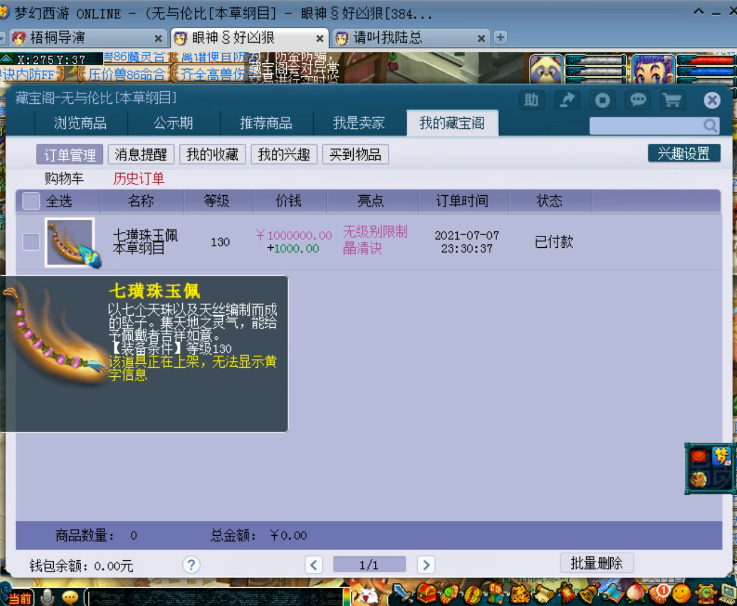The width and height of the screenshot is (737, 606).
Task: Click the 已付款 status text
Action: pyautogui.click(x=554, y=242)
